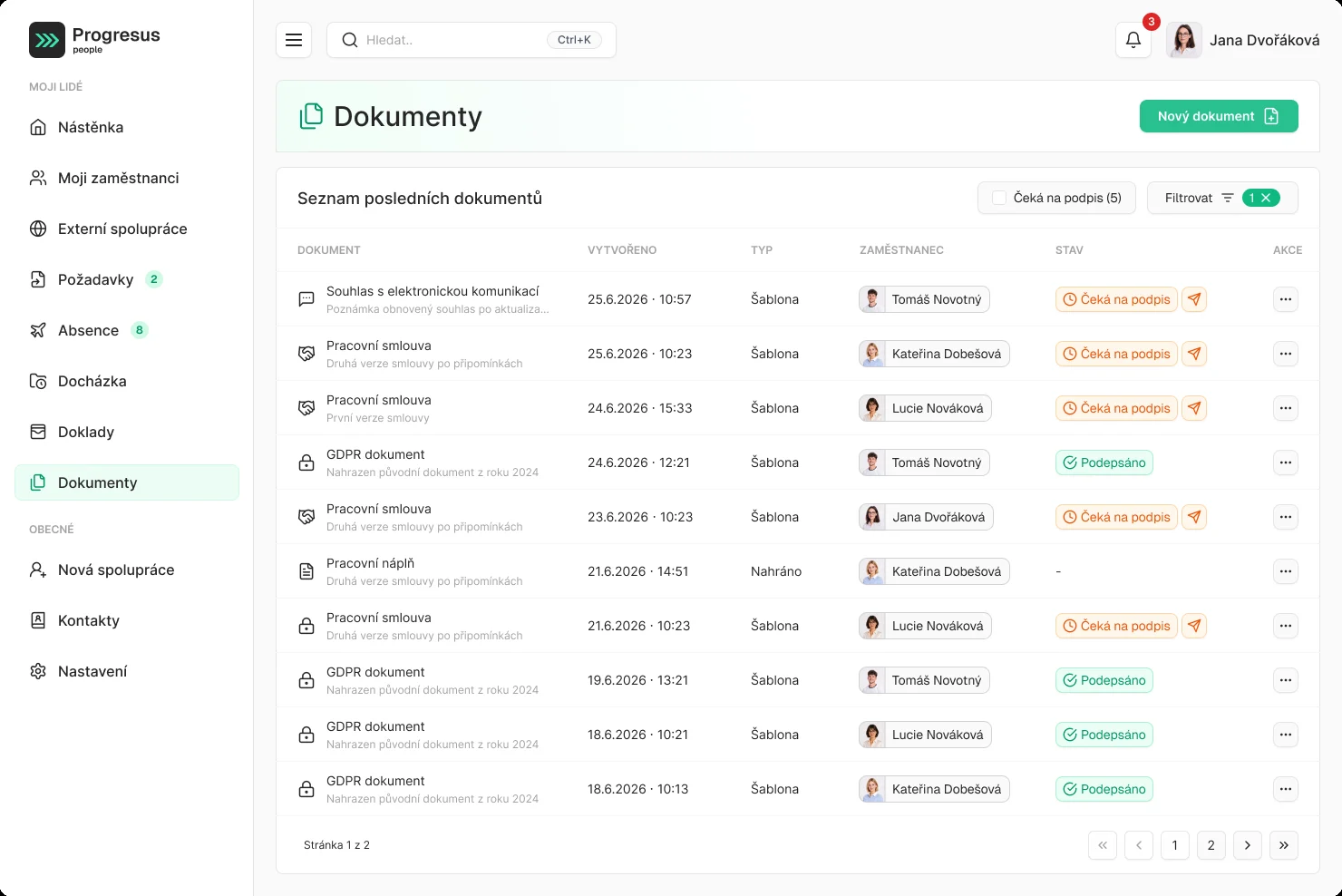Viewport: 1342px width, 896px height.
Task: Go to page 2 of documents
Action: (x=1211, y=845)
